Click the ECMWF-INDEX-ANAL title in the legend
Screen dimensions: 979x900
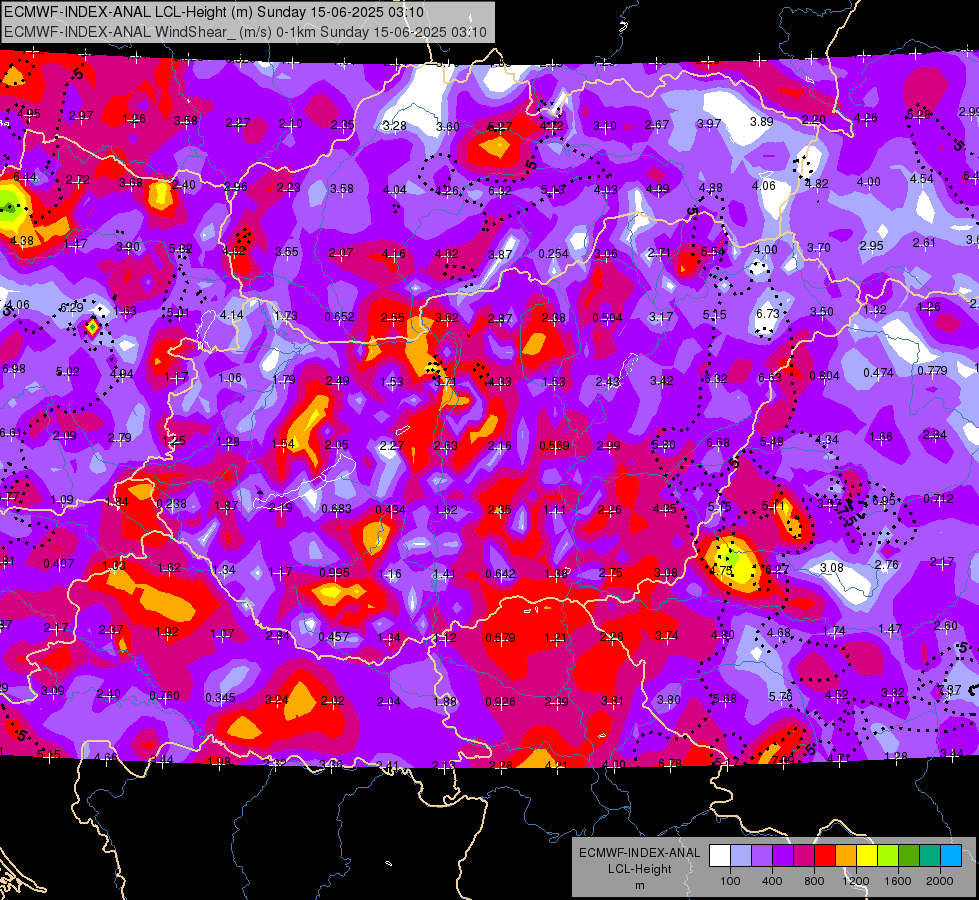[639, 853]
